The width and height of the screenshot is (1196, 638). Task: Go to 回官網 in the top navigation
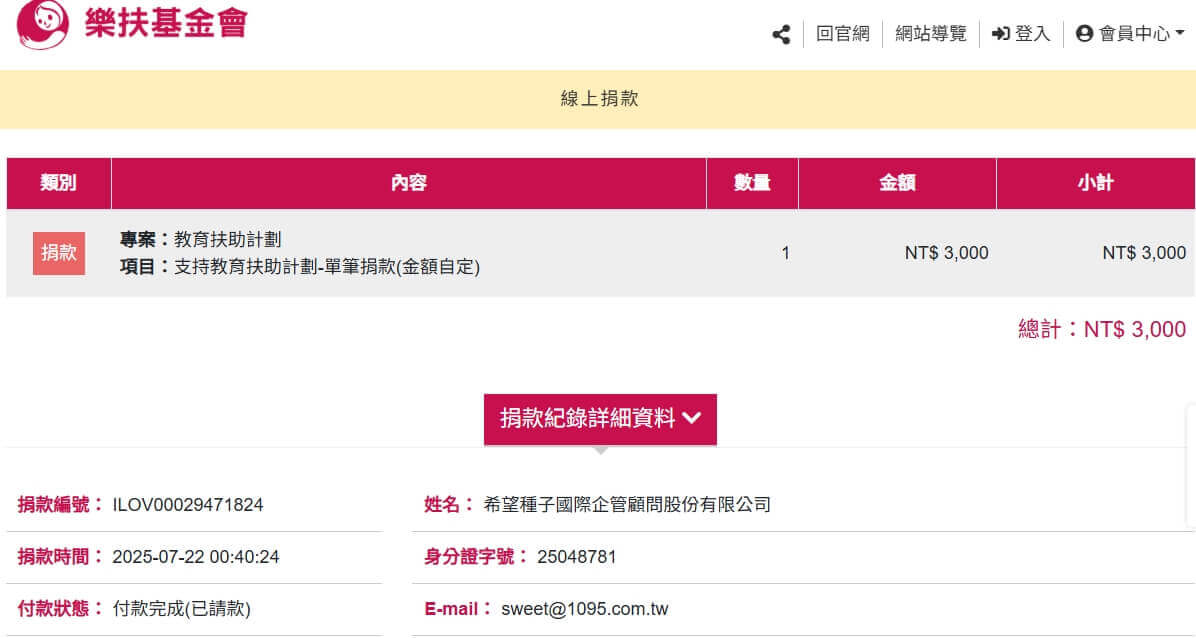pos(842,34)
